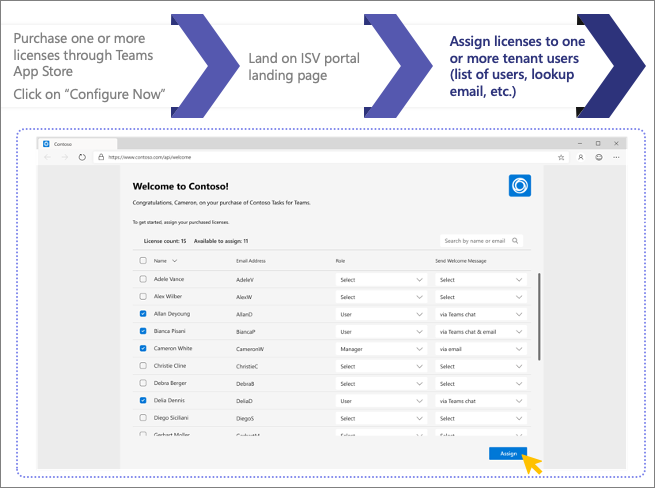655x488 pixels.
Task: Click the search magnifier icon
Action: (x=515, y=241)
